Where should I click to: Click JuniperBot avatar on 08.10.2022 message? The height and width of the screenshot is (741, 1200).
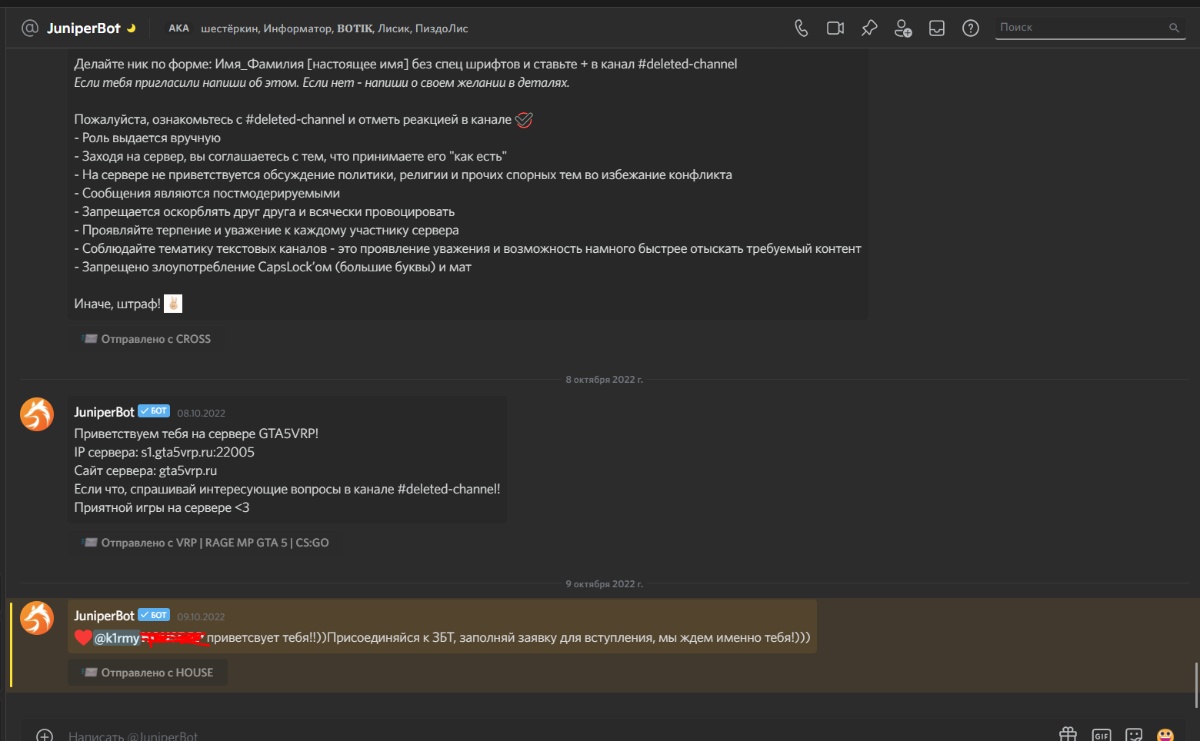click(x=37, y=414)
